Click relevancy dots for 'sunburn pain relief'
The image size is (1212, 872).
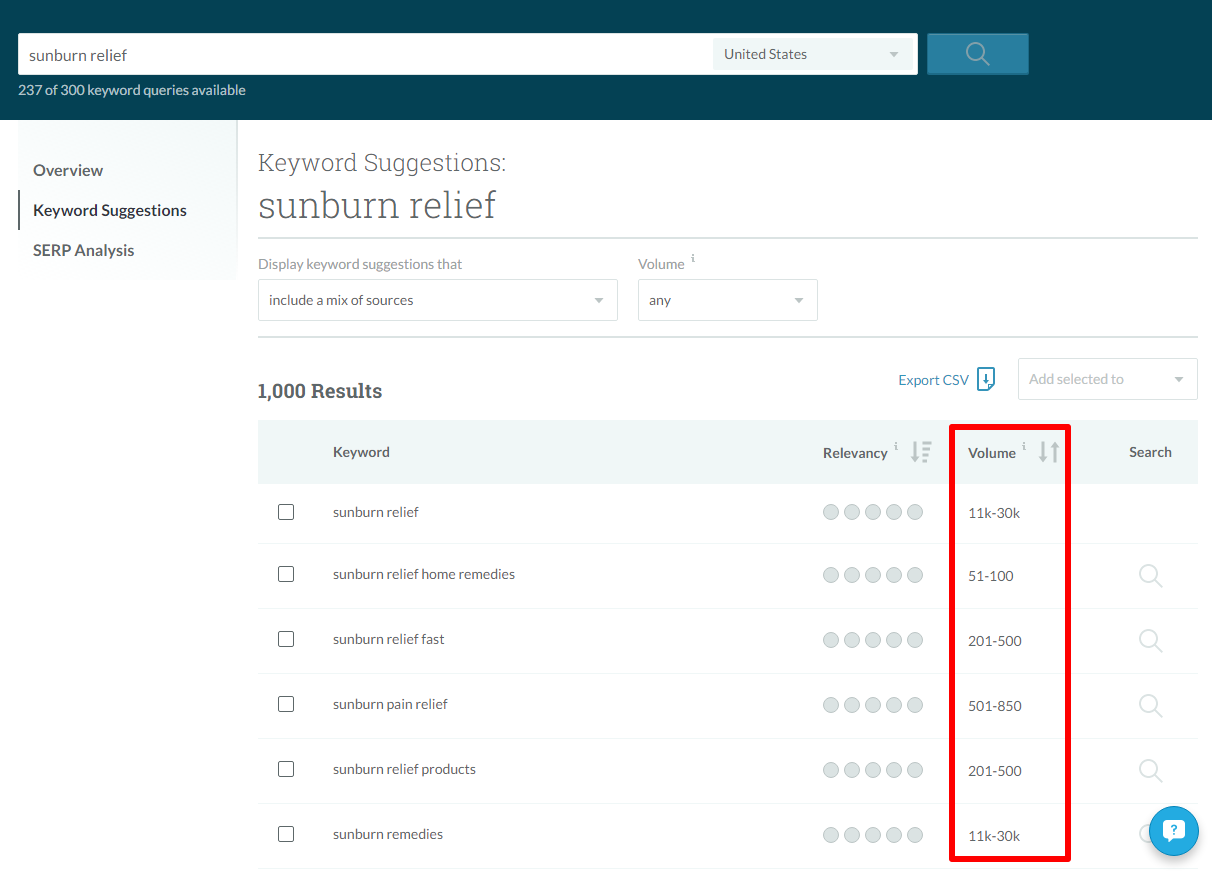tap(873, 705)
